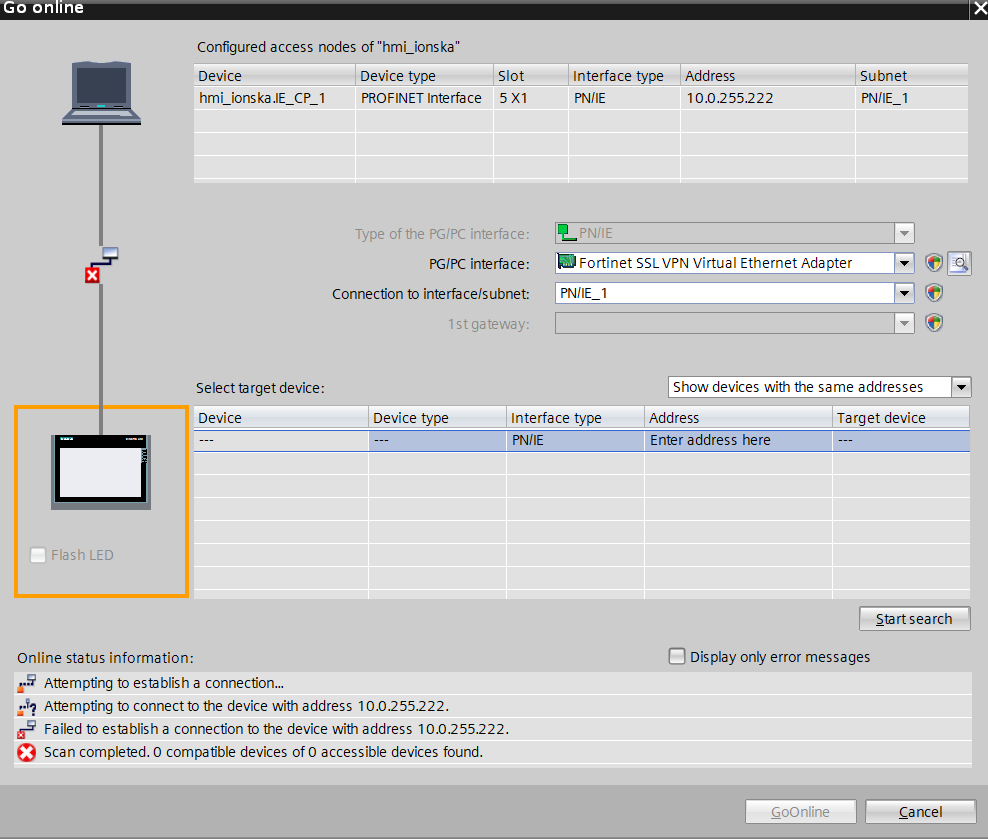Viewport: 988px width, 839px height.
Task: Click the network adapter icon in PG/PC interface
Action: click(566, 261)
